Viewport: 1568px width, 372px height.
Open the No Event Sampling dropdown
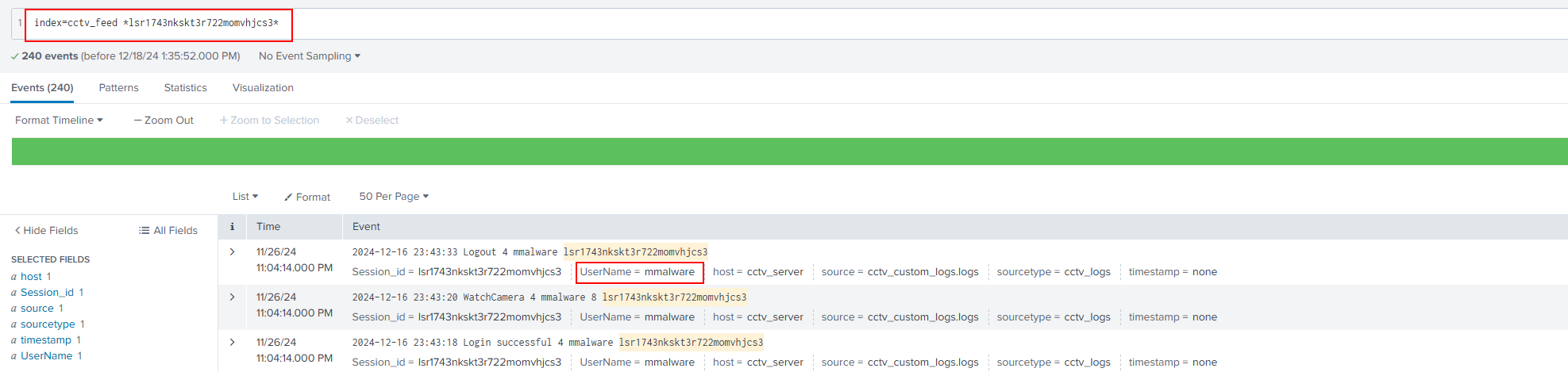pos(309,56)
